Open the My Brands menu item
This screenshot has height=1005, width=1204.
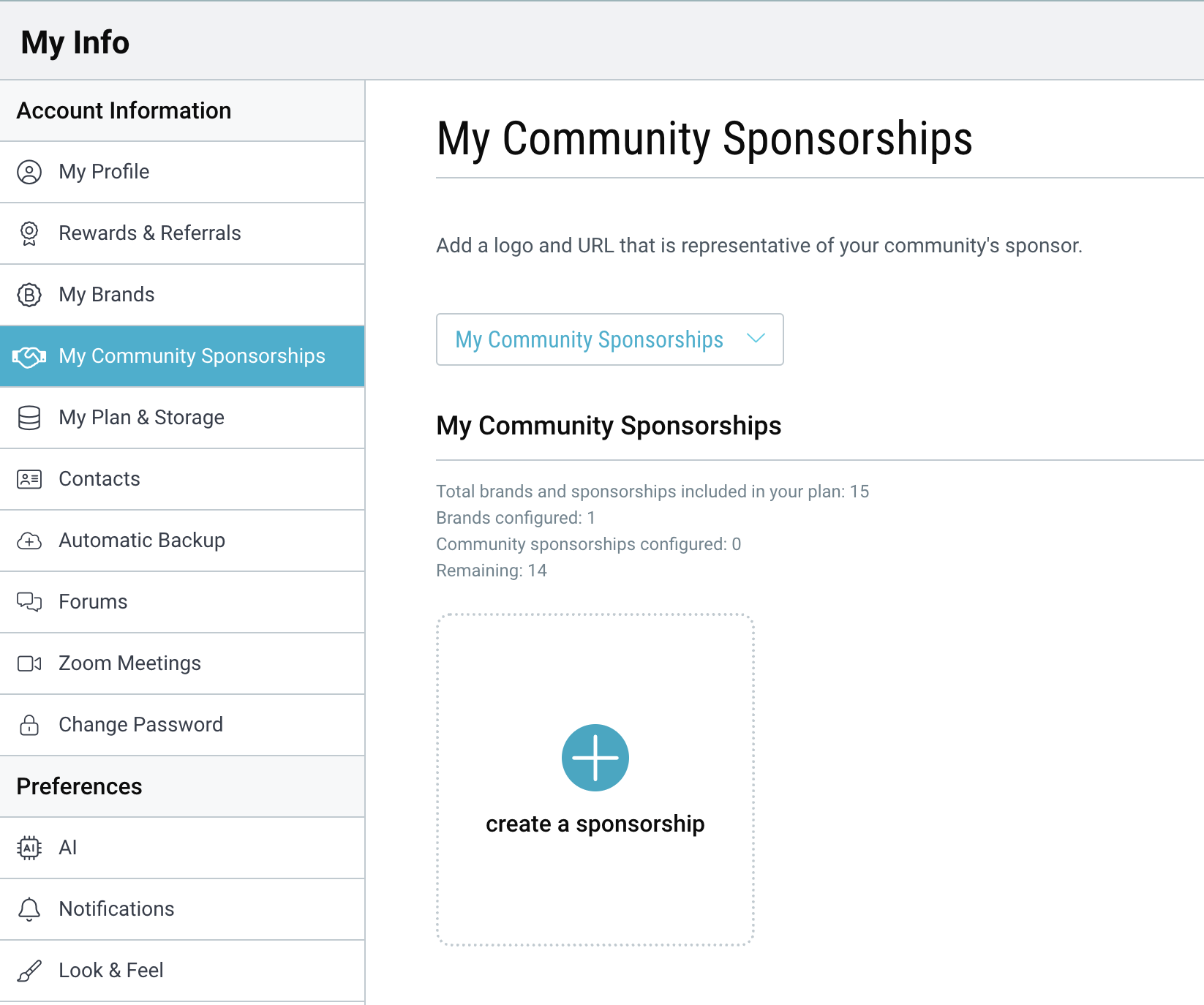[107, 295]
